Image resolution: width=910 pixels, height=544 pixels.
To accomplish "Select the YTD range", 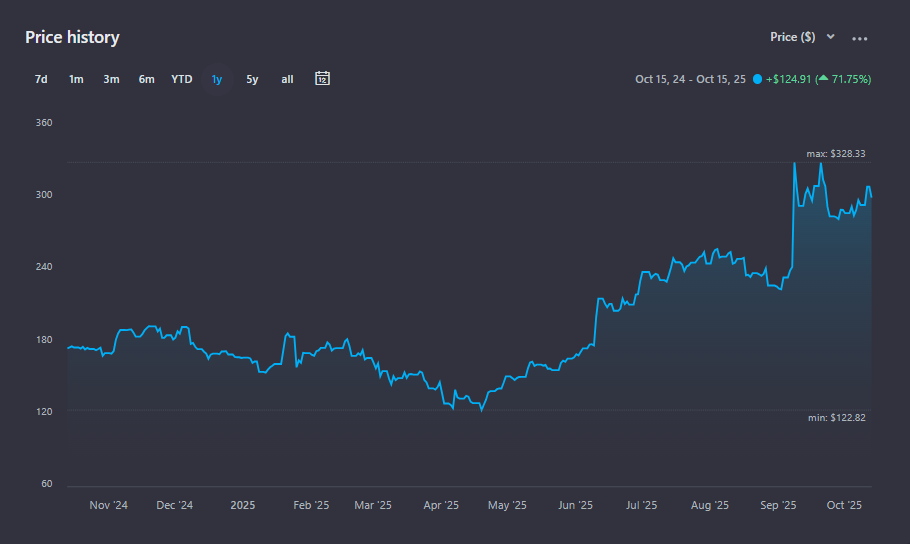I will (181, 79).
